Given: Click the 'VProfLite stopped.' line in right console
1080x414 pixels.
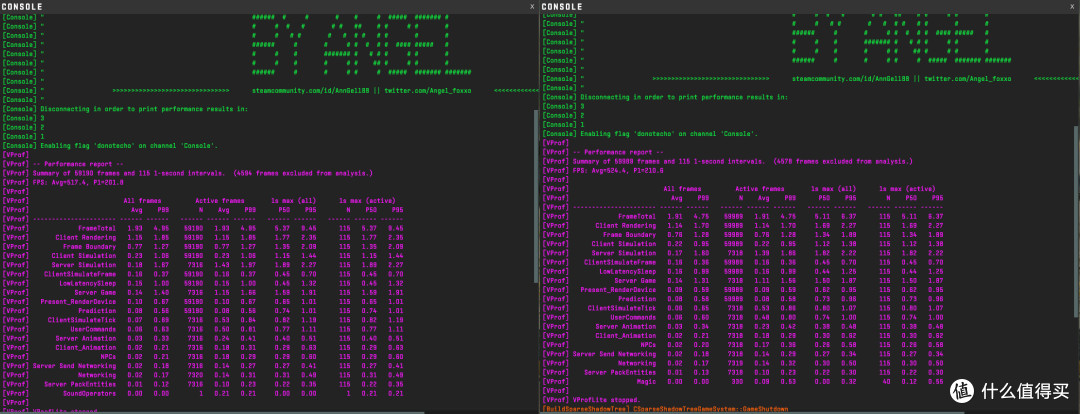Looking at the screenshot, I should (x=592, y=400).
